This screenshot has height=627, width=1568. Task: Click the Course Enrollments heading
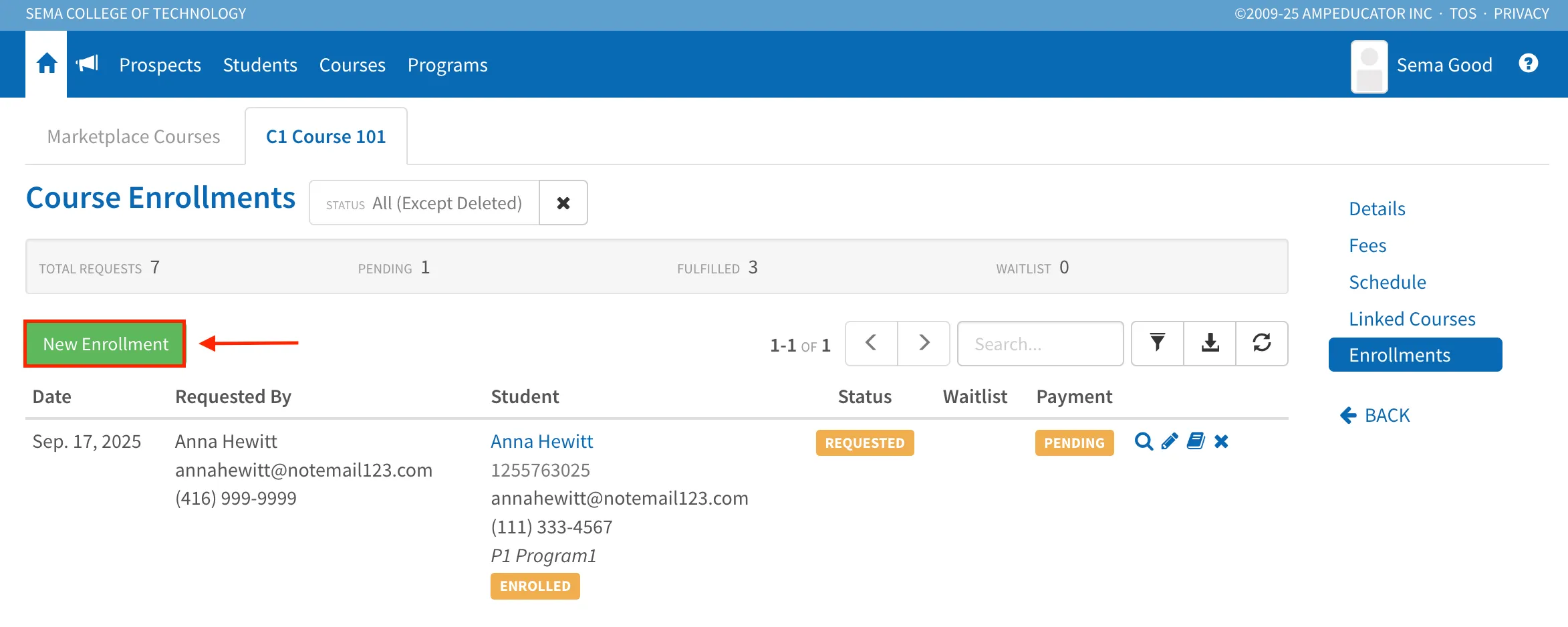pyautogui.click(x=160, y=198)
